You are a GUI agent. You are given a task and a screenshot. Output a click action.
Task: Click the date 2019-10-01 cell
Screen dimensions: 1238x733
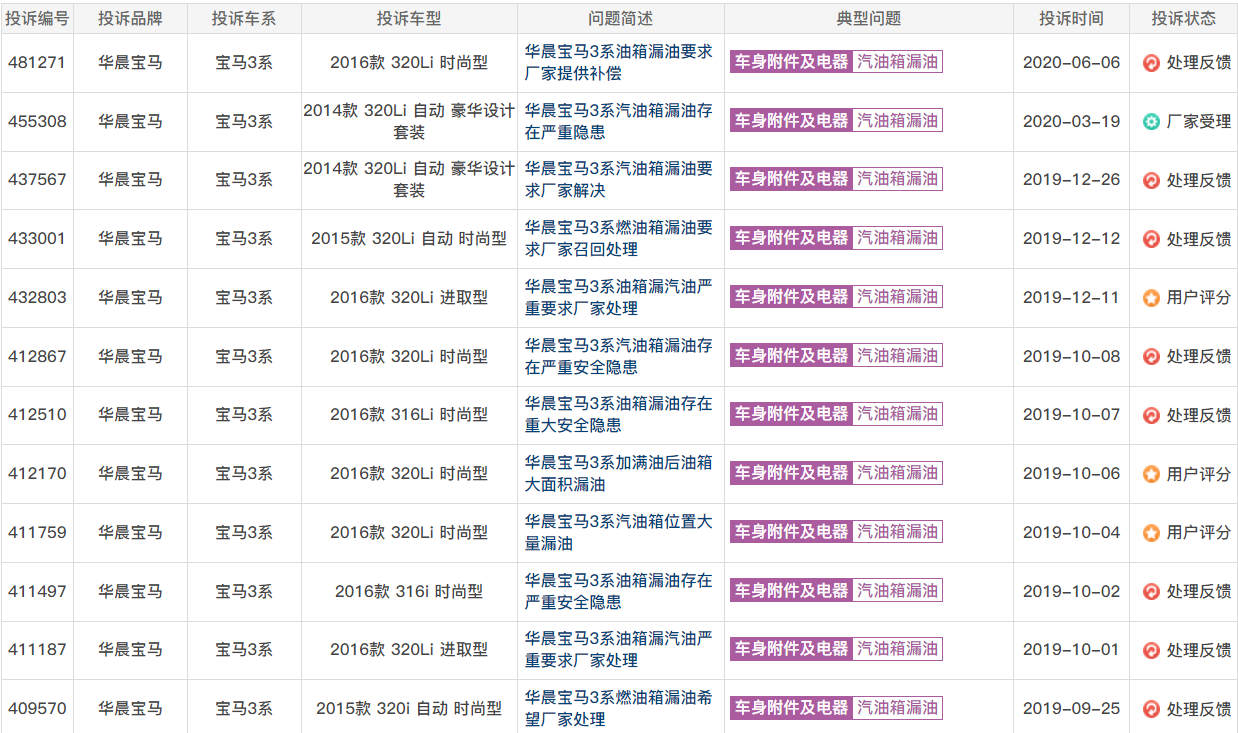pos(1071,650)
